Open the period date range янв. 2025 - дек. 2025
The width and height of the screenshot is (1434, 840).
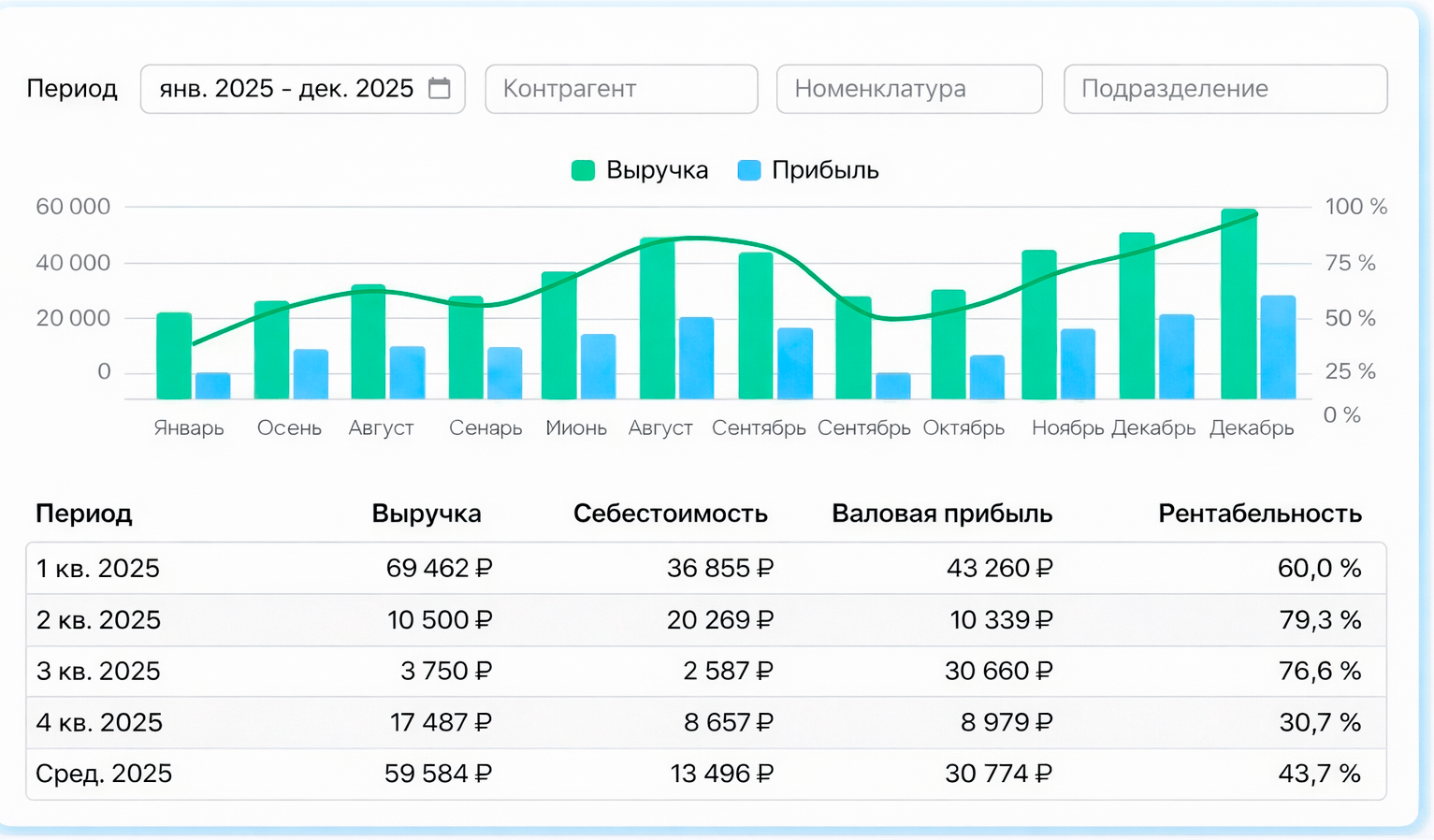[286, 89]
